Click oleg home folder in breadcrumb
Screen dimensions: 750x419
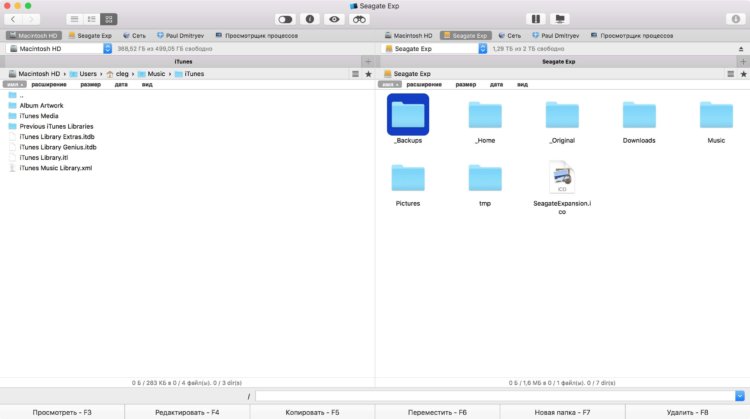click(118, 74)
